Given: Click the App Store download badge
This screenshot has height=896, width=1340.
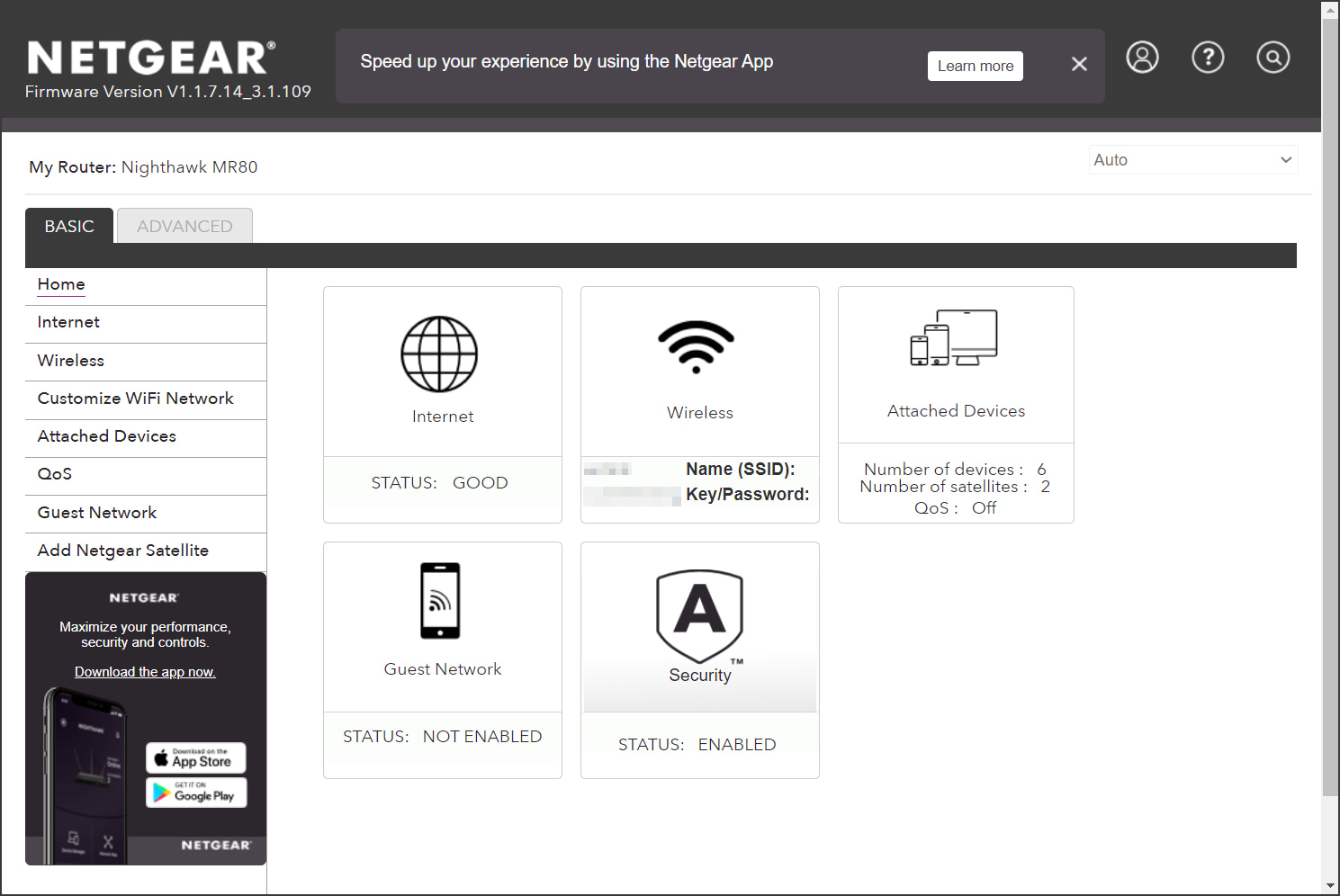Looking at the screenshot, I should point(196,758).
